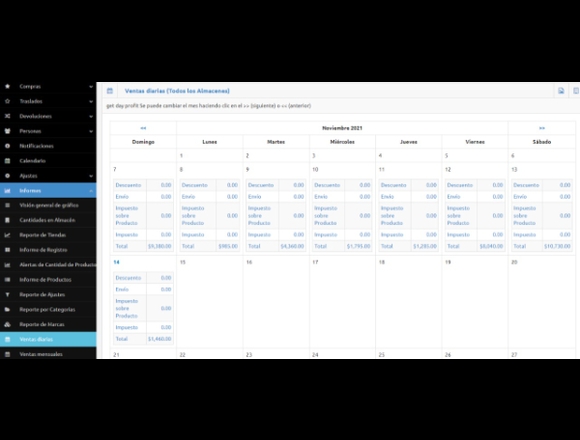
Task: Click the Miércoles column header
Action: tap(342, 142)
